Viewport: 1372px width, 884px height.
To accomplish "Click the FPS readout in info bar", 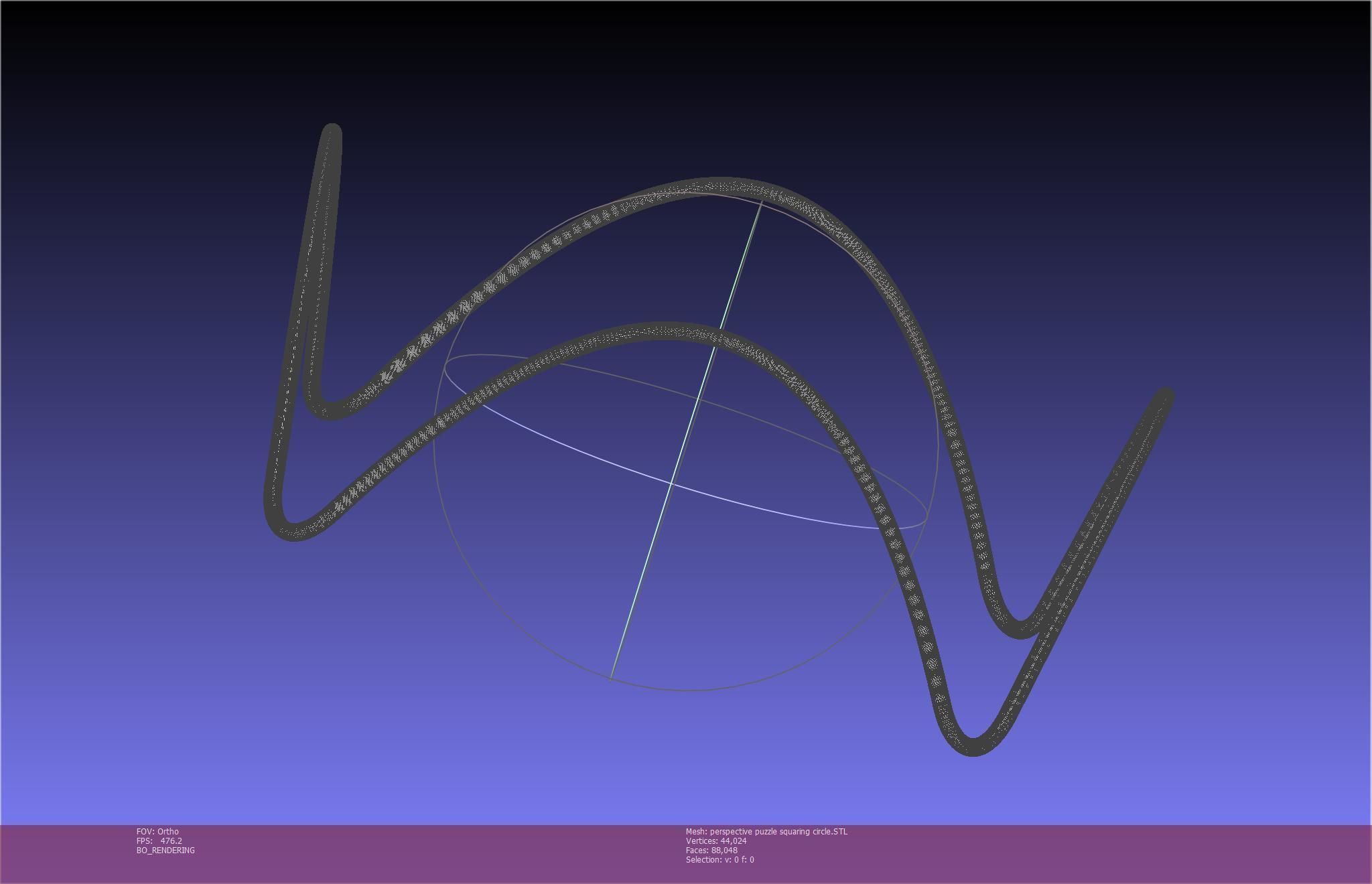I will [x=159, y=840].
